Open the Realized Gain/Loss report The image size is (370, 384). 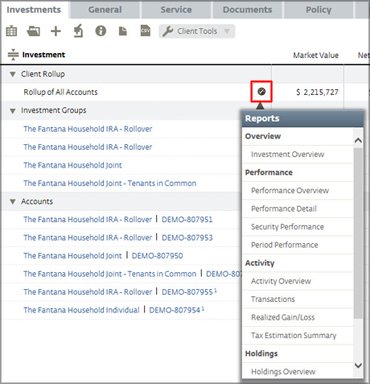[x=283, y=317]
